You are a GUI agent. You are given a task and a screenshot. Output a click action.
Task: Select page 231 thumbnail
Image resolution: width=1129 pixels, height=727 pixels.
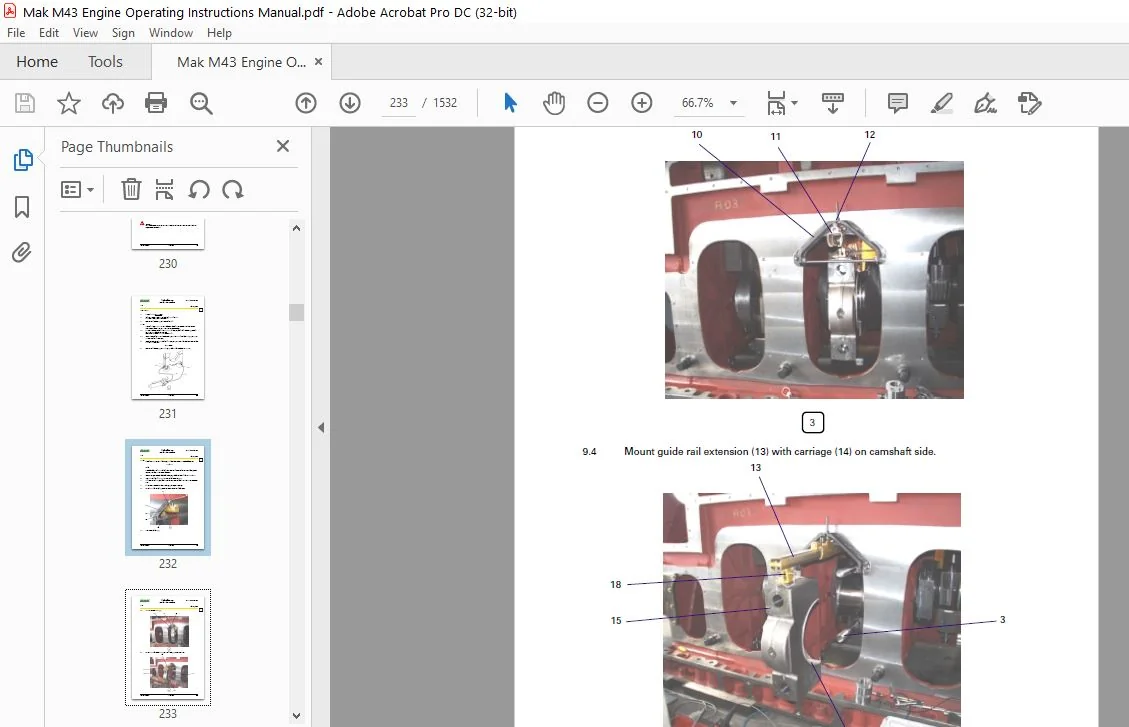[x=168, y=347]
